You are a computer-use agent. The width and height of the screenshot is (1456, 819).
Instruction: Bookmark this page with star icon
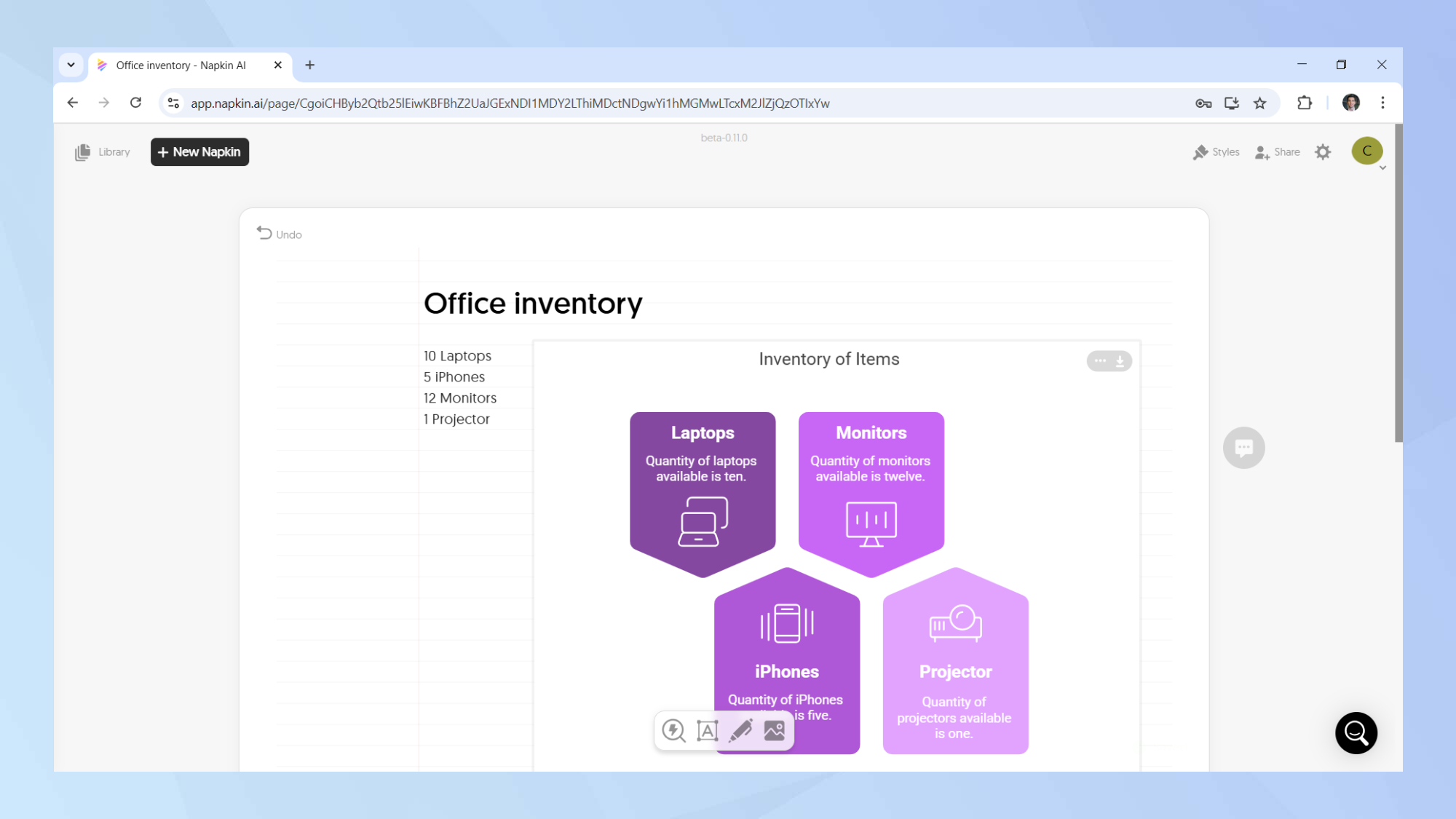tap(1260, 103)
